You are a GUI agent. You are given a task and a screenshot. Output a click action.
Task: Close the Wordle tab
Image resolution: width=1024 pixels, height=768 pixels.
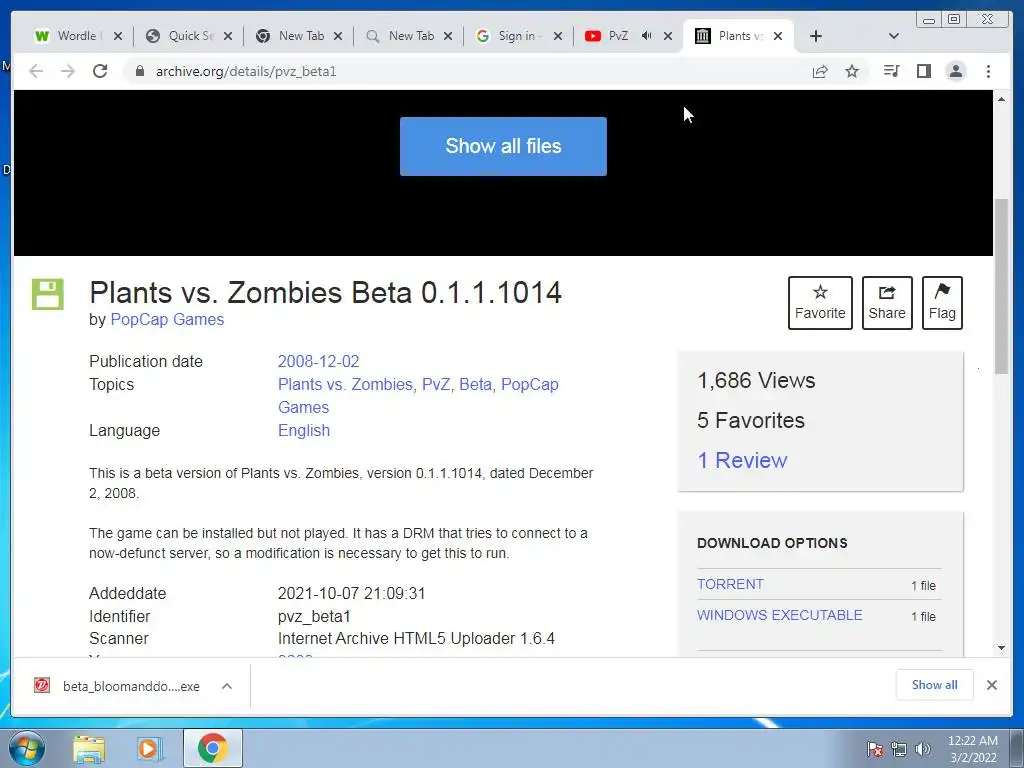coord(118,36)
